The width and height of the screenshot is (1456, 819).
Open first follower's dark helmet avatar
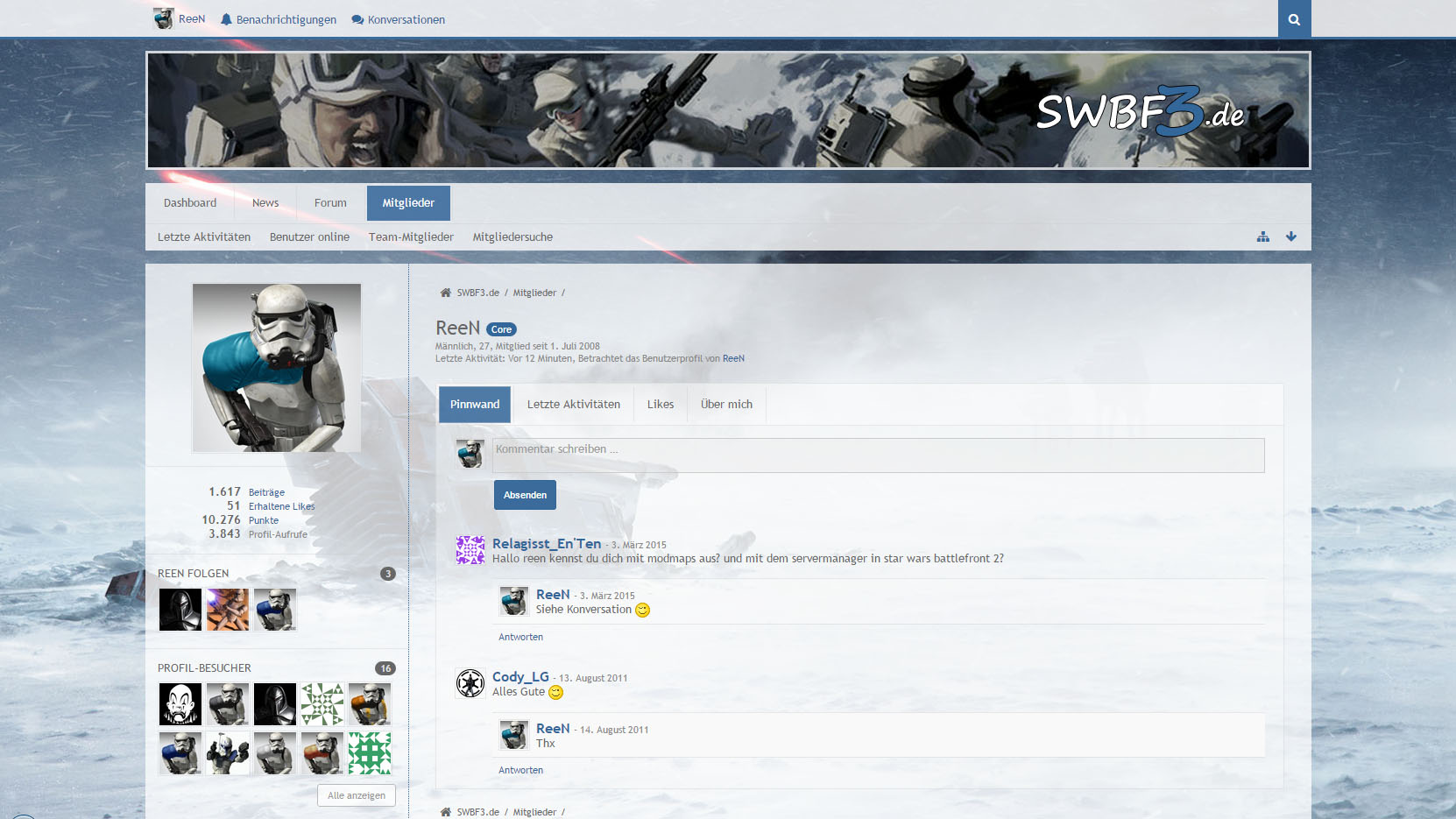click(180, 610)
